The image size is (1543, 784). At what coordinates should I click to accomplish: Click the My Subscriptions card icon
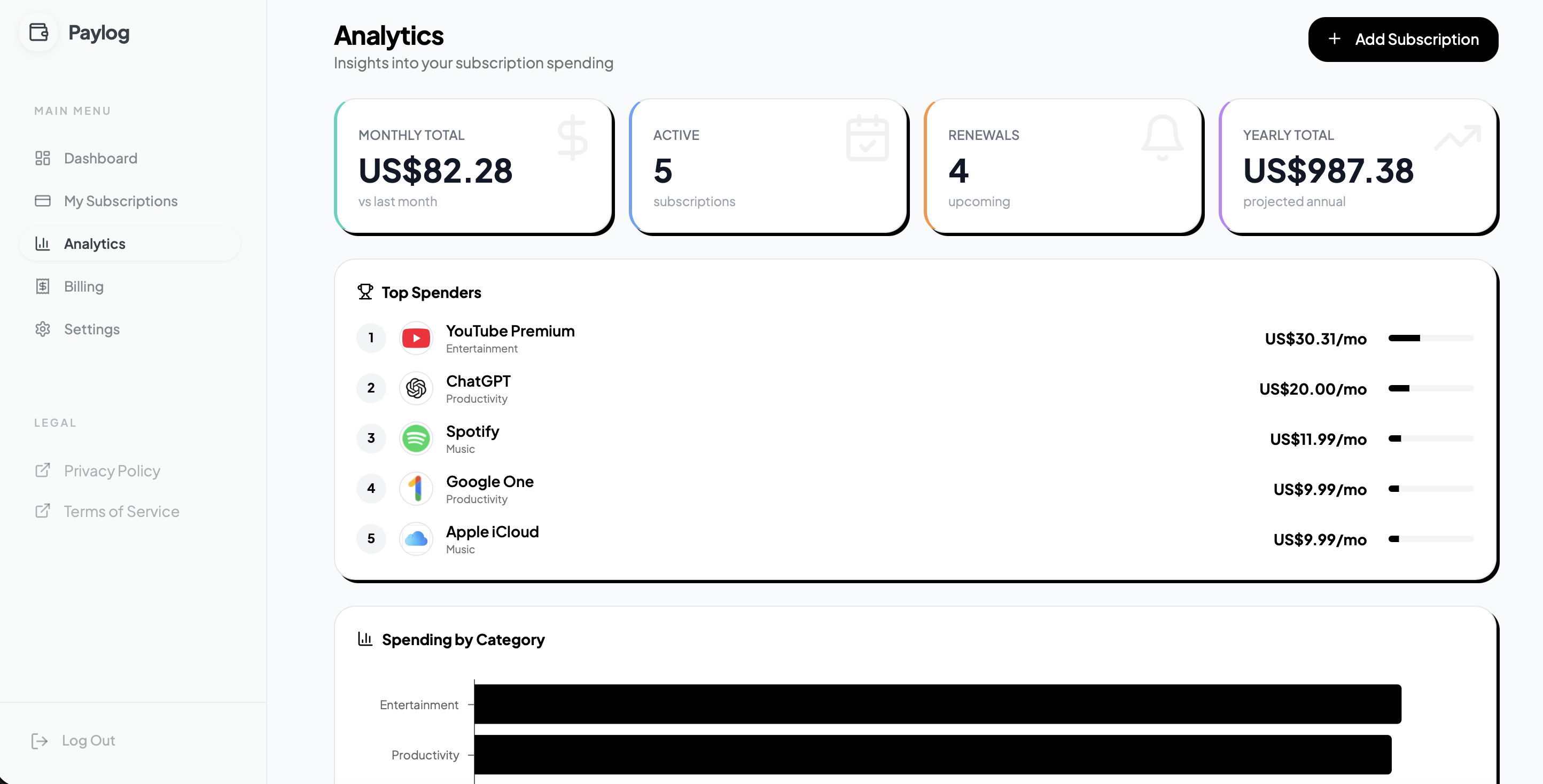[x=43, y=201]
